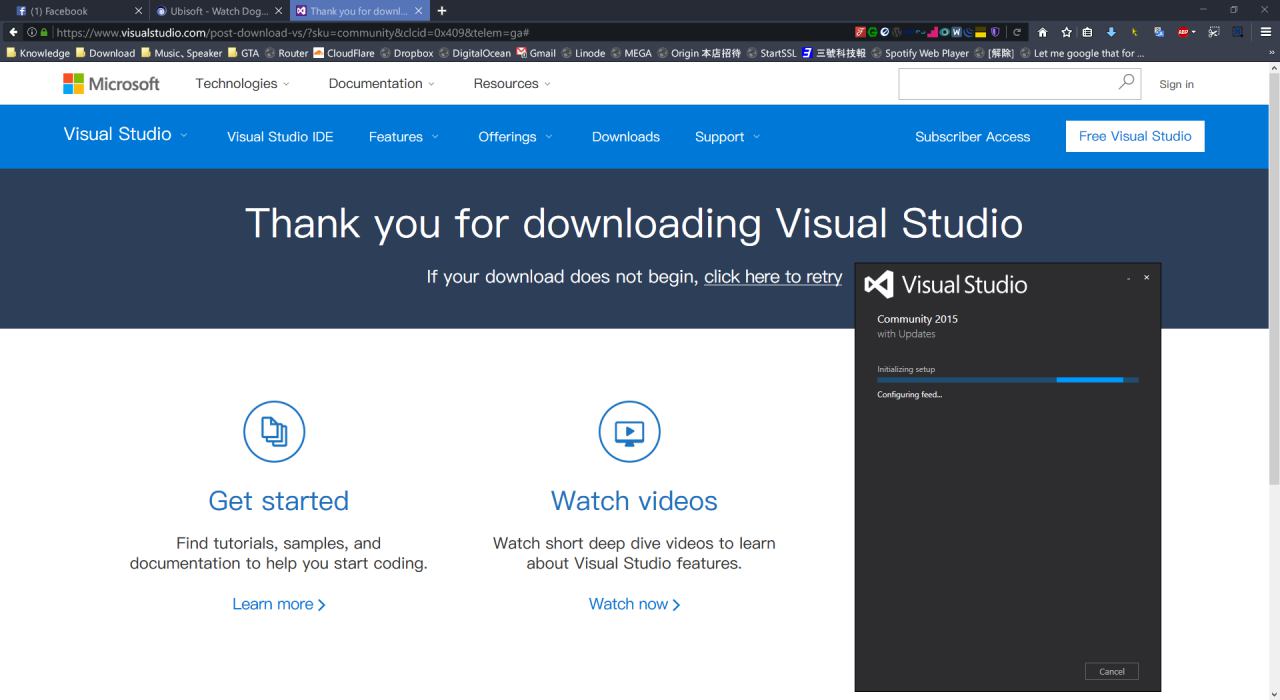Open the Support dropdown menu
The width and height of the screenshot is (1280, 700).
coord(728,137)
